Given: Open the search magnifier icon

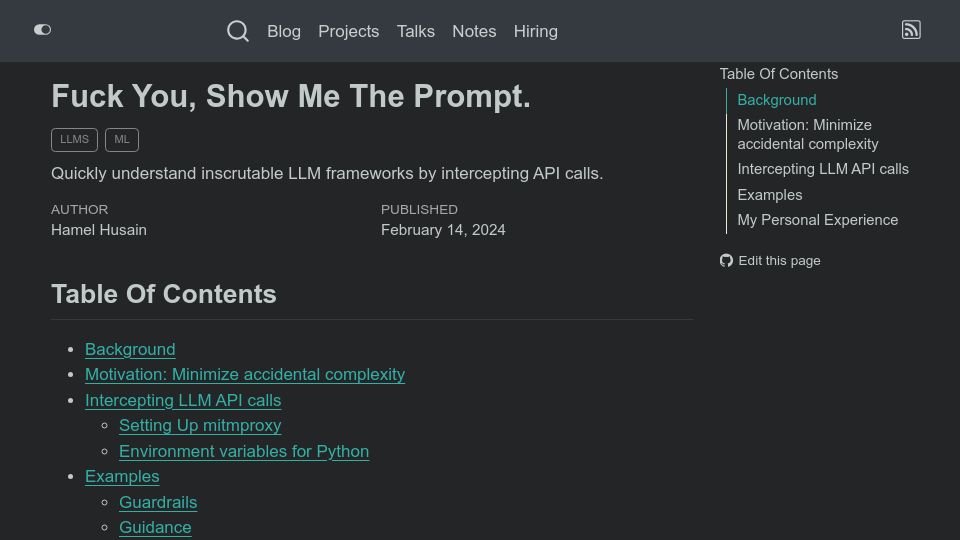Looking at the screenshot, I should [x=238, y=31].
